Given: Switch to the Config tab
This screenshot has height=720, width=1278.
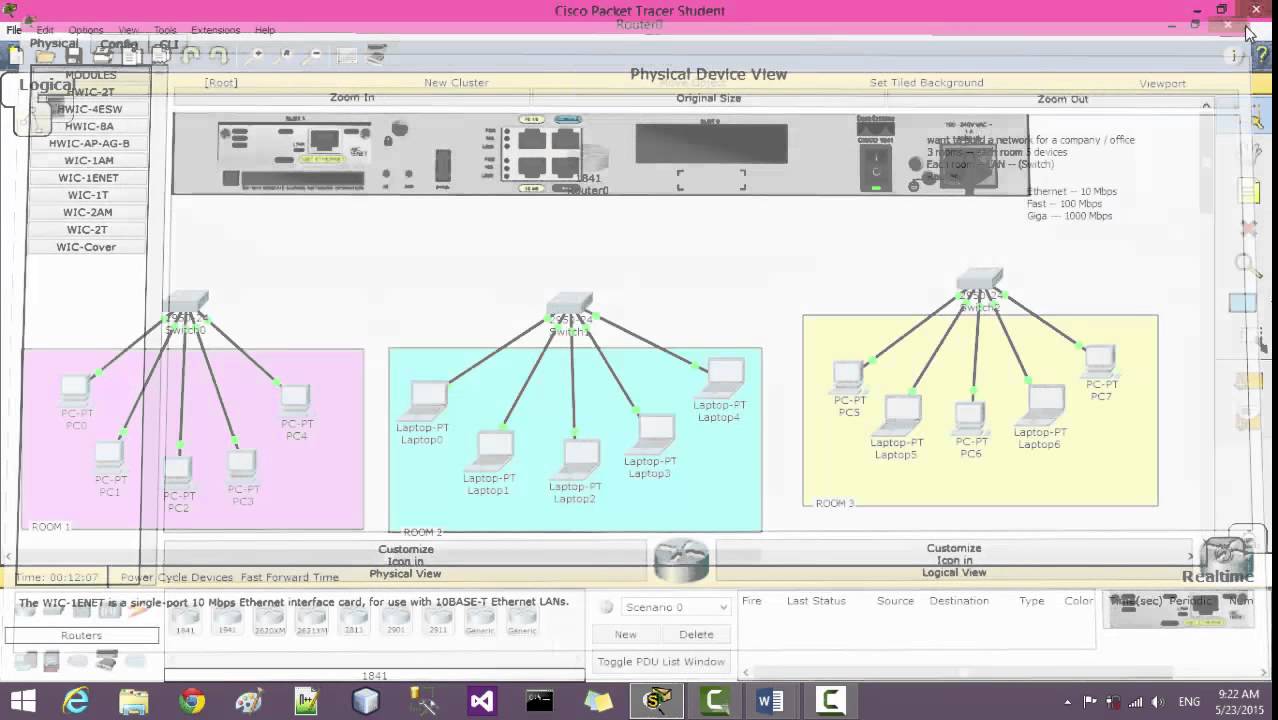Looking at the screenshot, I should [x=119, y=45].
